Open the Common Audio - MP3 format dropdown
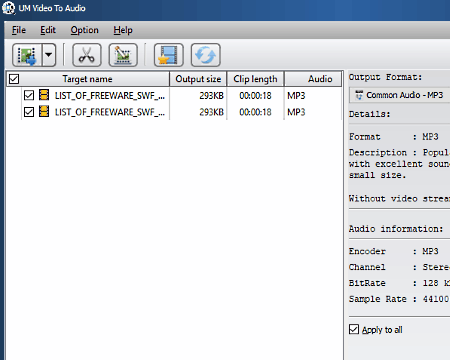This screenshot has width=450, height=360. [400, 95]
